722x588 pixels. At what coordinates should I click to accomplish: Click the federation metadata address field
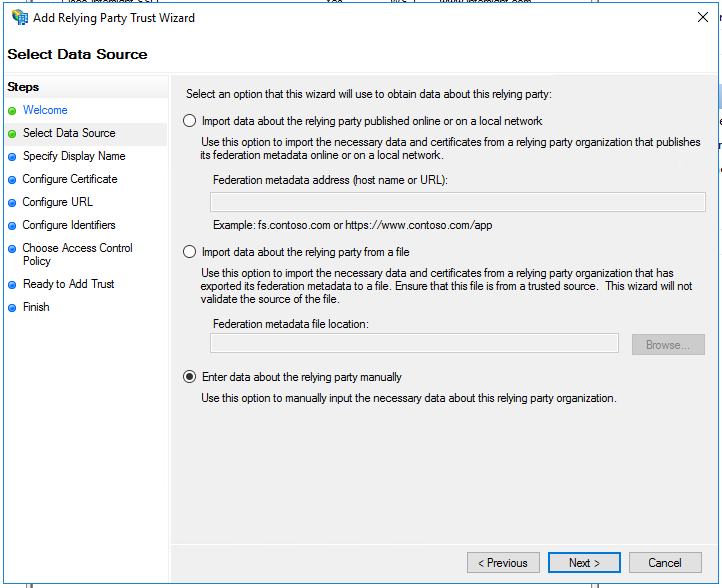coord(457,202)
